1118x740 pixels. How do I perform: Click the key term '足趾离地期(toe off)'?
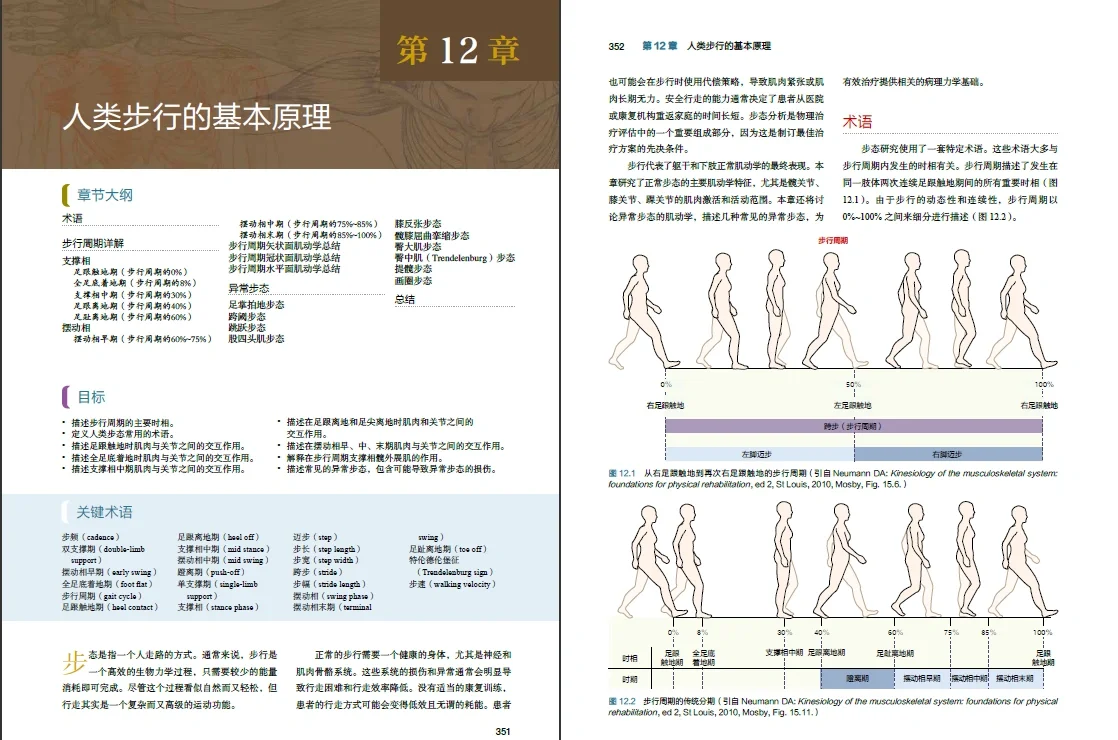(x=448, y=549)
